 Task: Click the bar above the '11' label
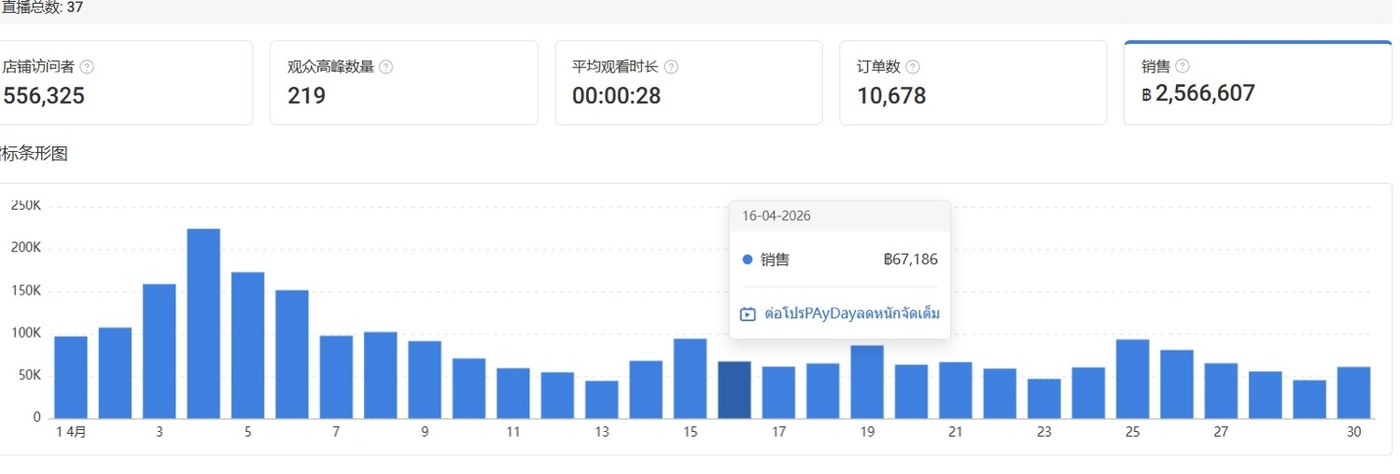click(x=513, y=393)
